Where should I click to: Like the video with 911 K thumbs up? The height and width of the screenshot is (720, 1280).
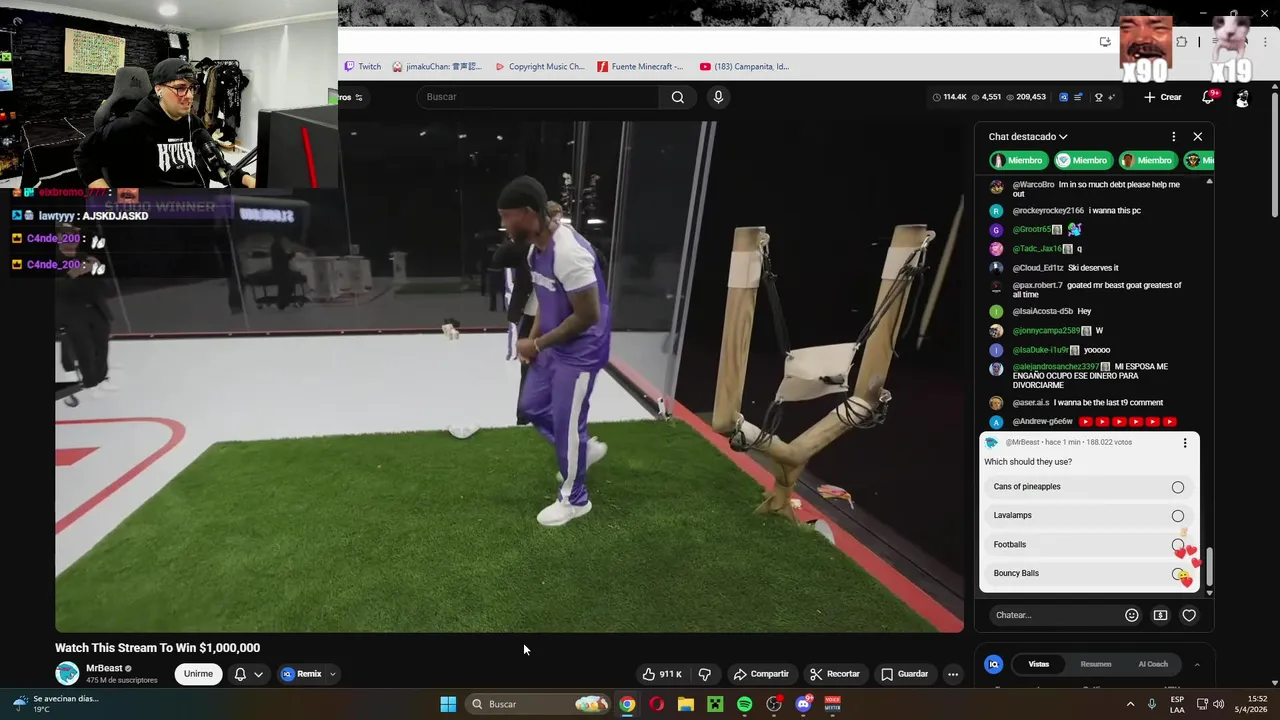click(661, 674)
